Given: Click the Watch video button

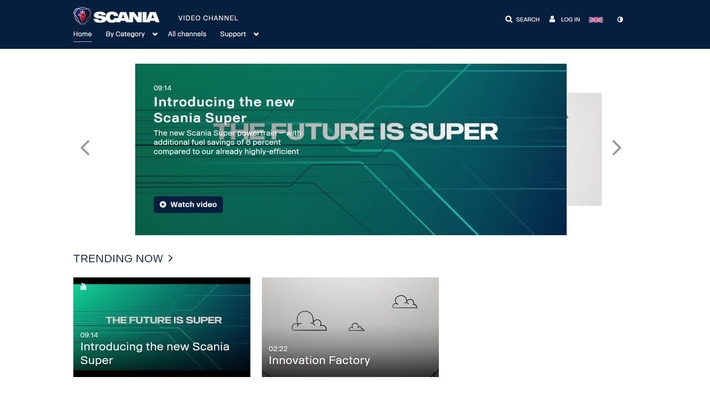Looking at the screenshot, I should [x=188, y=204].
